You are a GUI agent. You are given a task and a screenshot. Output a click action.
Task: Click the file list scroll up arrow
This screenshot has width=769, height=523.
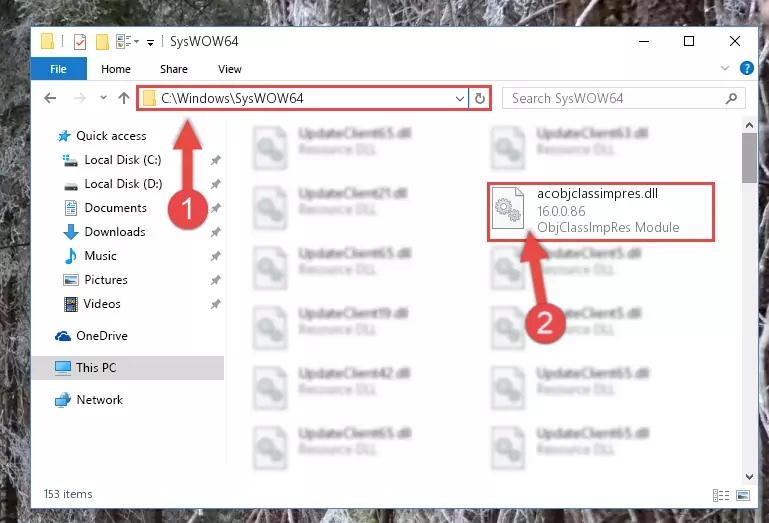pyautogui.click(x=749, y=126)
